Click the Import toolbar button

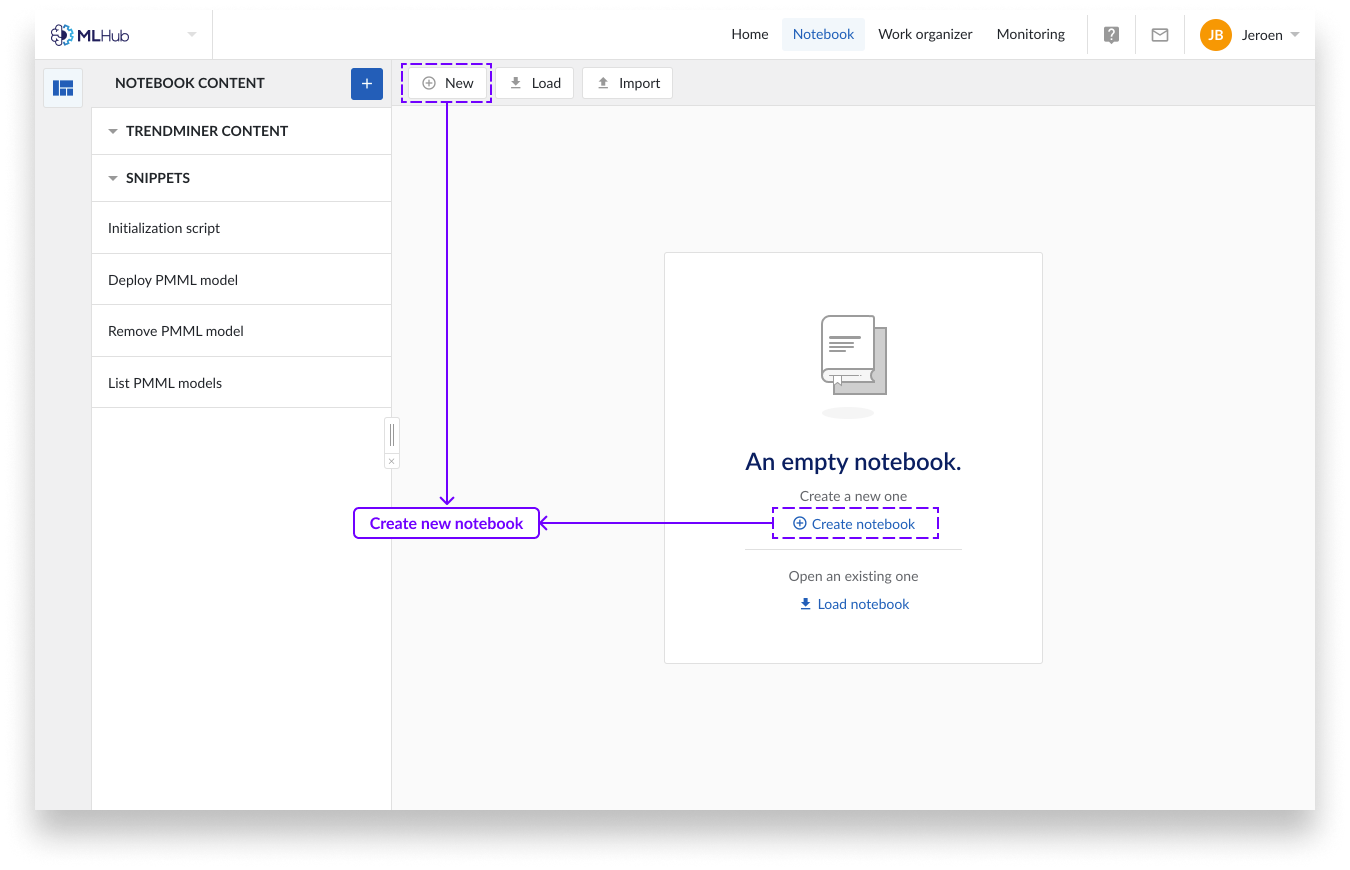[628, 83]
